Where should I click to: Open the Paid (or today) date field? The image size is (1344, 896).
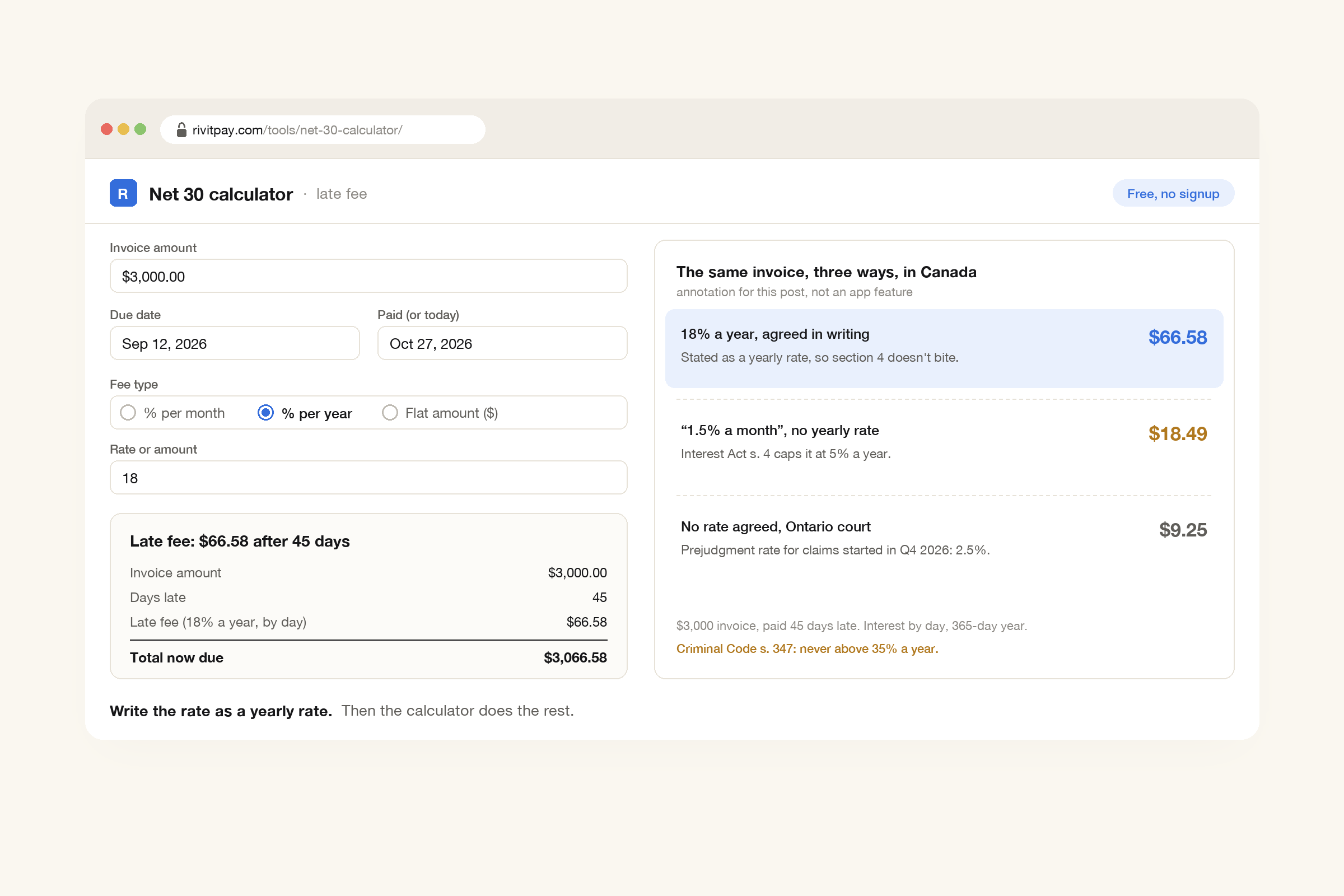[502, 343]
